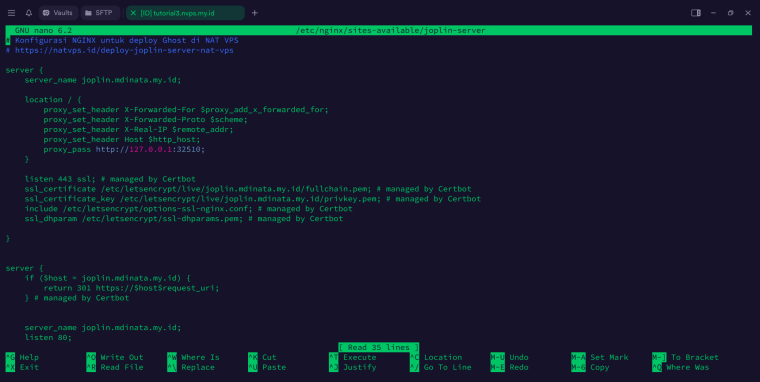Click the 'Read 35 lines' status message
Image resolution: width=760 pixels, height=382 pixels.
point(379,348)
